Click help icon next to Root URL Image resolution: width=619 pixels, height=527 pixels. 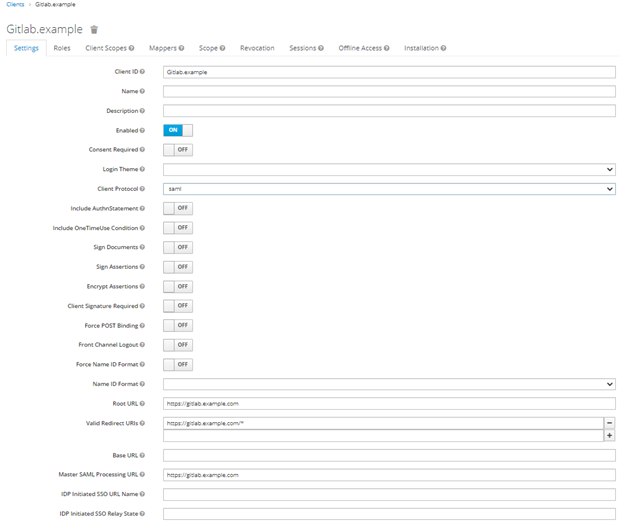tap(142, 404)
